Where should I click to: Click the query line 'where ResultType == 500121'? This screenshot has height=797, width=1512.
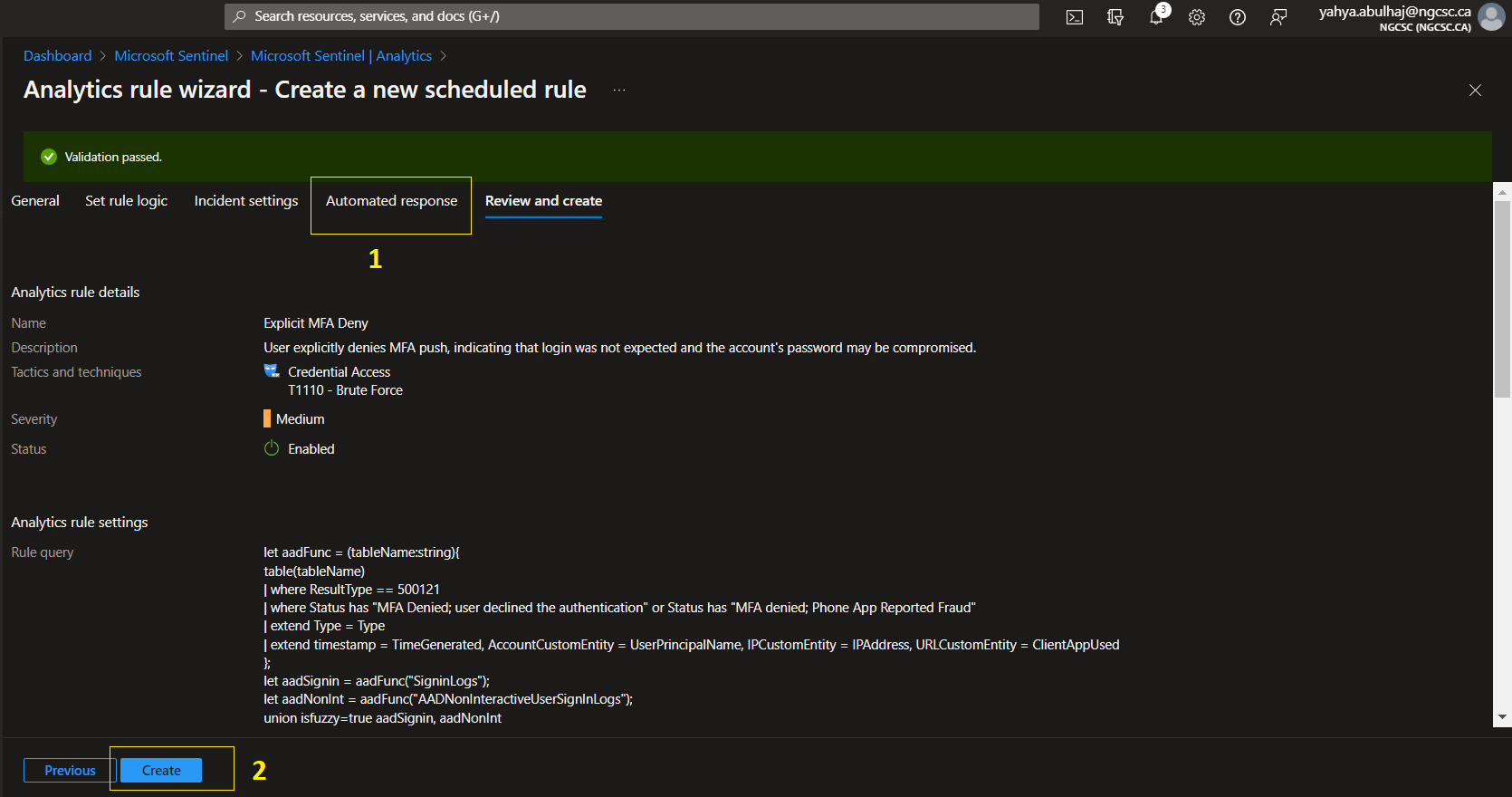point(351,590)
